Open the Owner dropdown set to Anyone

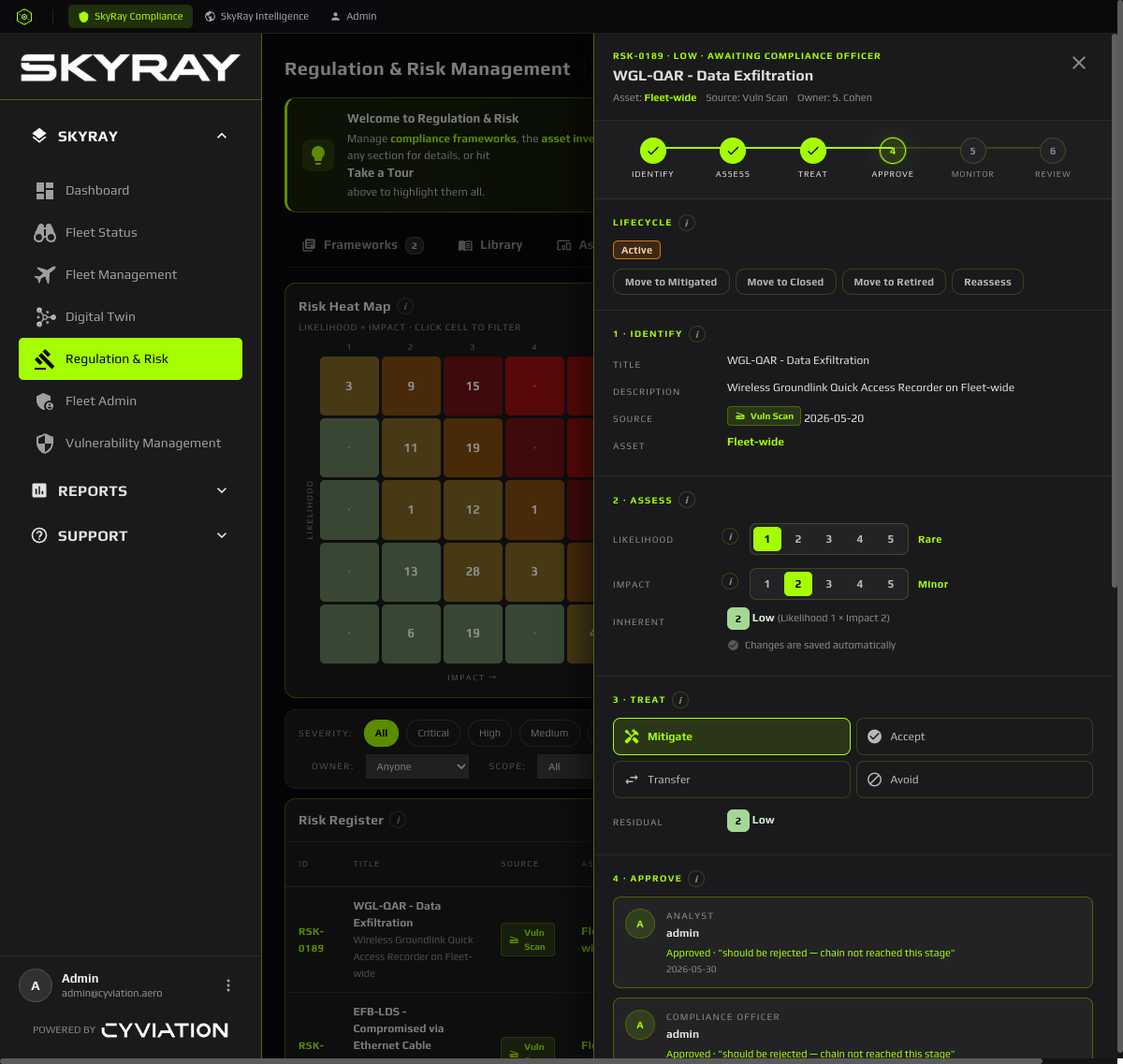point(418,766)
